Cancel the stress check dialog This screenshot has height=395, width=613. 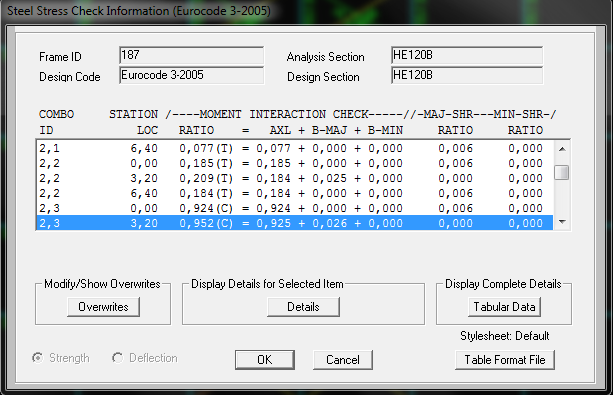tap(343, 360)
